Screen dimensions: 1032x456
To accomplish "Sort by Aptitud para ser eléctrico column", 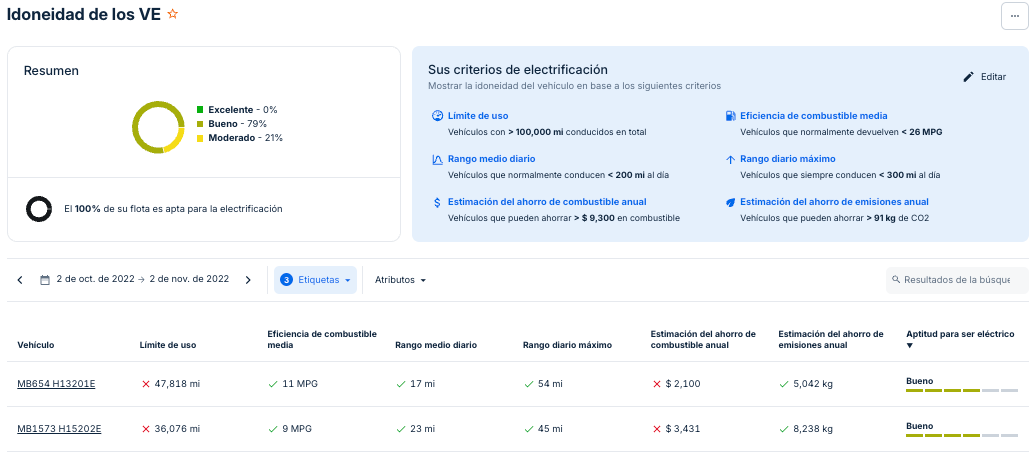I will point(959,339).
